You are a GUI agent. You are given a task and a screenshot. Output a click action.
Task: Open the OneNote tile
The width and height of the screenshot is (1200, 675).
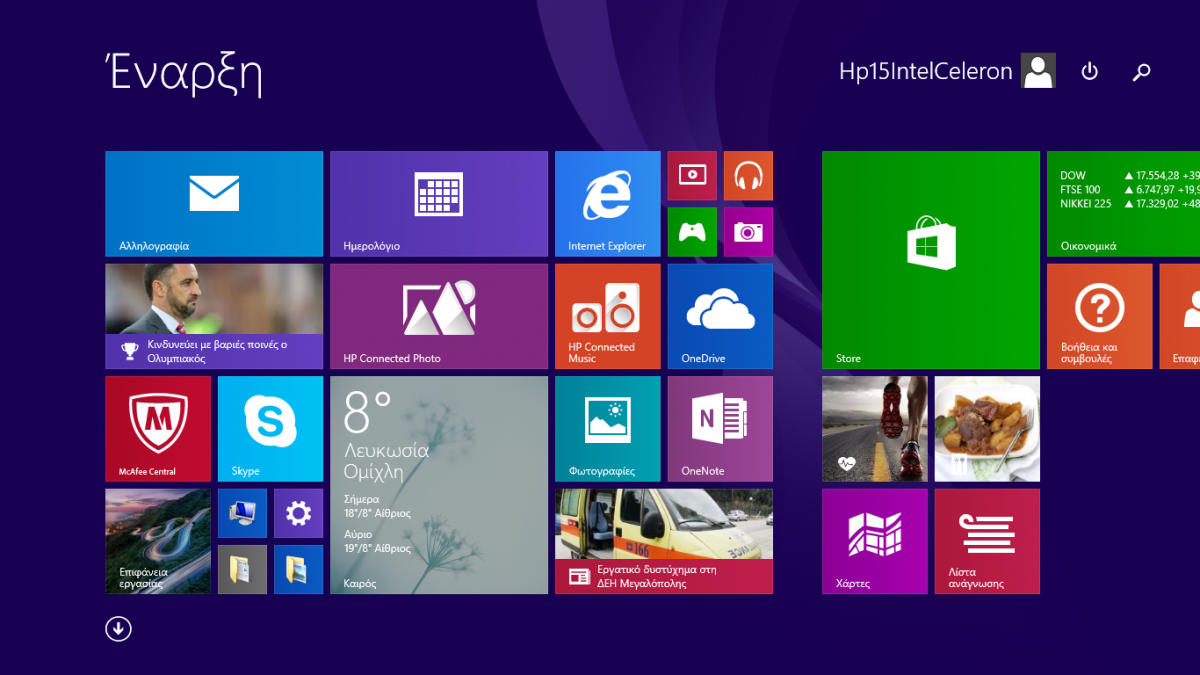[x=720, y=429]
